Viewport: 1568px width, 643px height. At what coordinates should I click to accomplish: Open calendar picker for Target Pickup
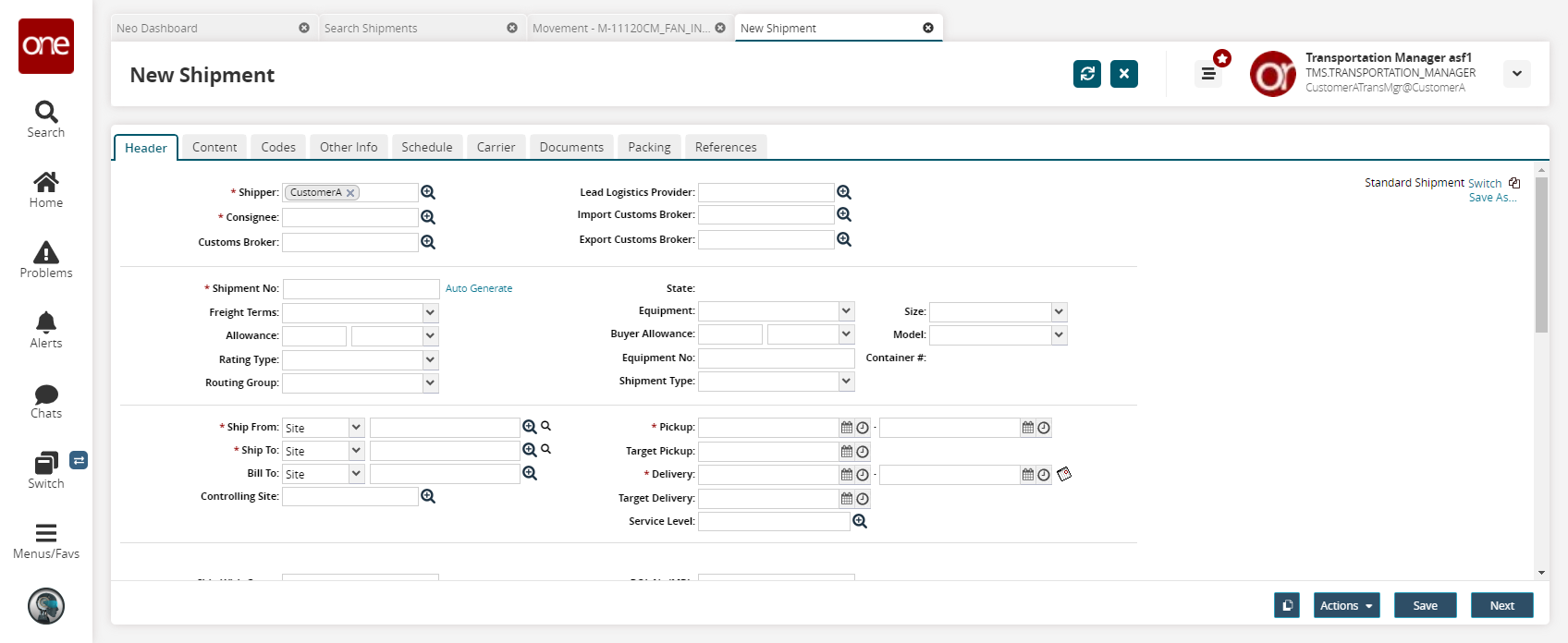[x=846, y=452]
